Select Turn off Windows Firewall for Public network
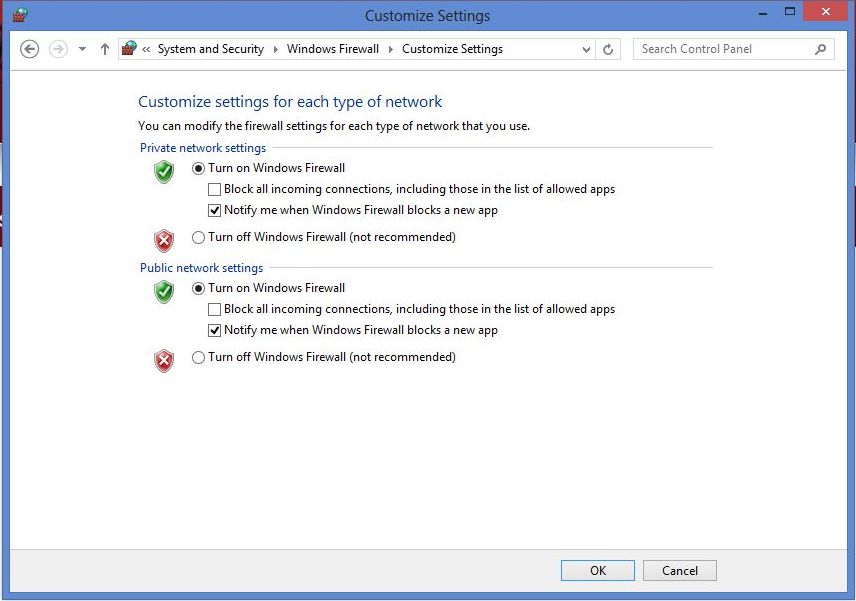This screenshot has height=601, width=856. (198, 358)
